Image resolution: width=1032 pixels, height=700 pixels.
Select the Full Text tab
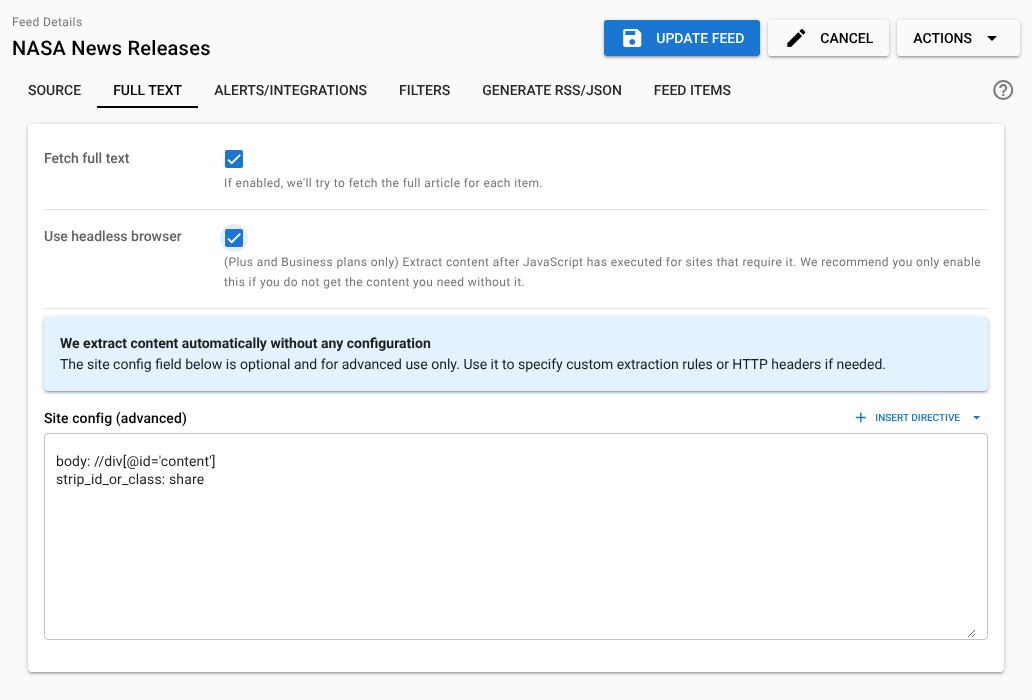[147, 90]
